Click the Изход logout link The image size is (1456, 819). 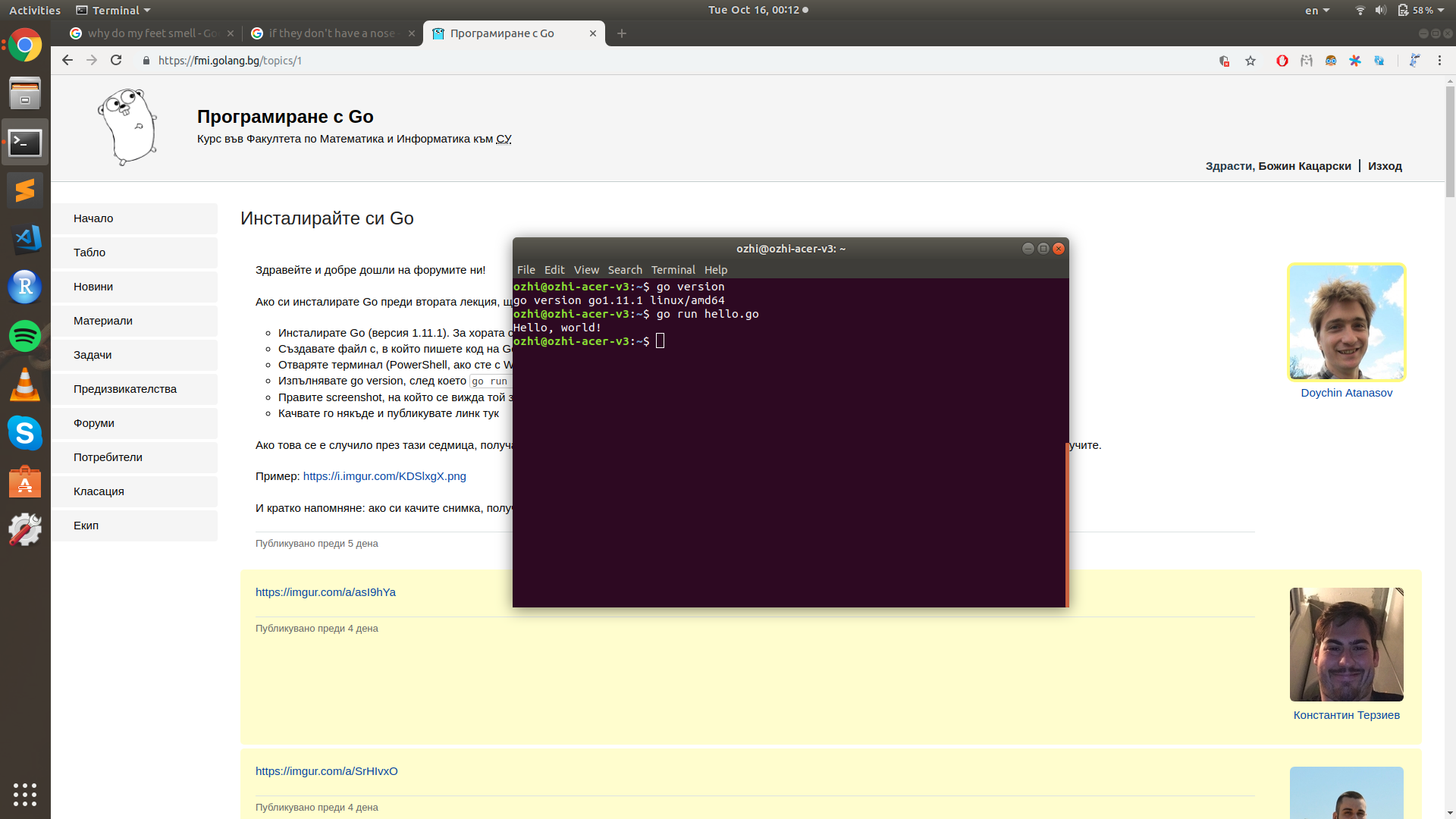click(x=1385, y=166)
